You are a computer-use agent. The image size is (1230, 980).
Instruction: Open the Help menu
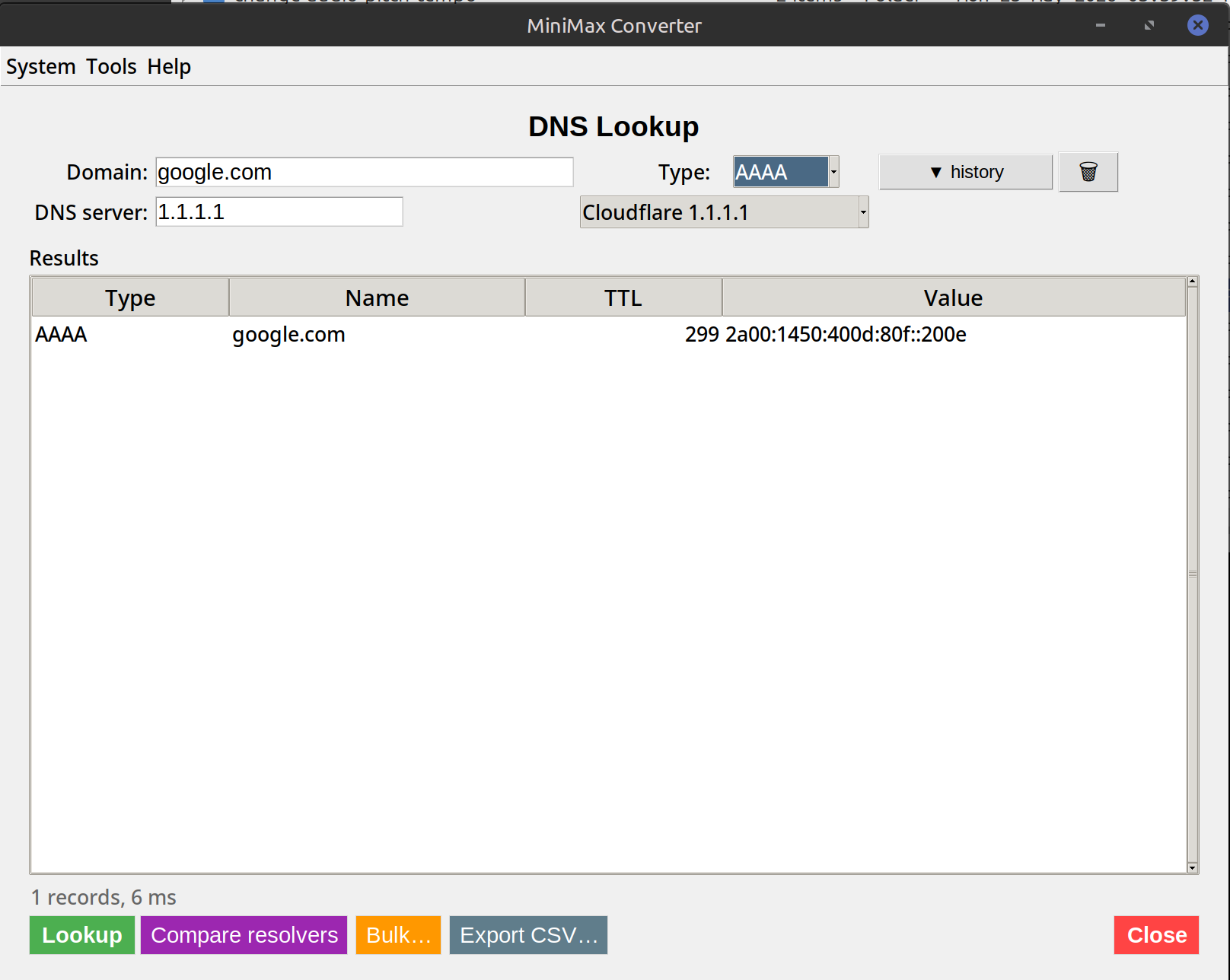169,67
